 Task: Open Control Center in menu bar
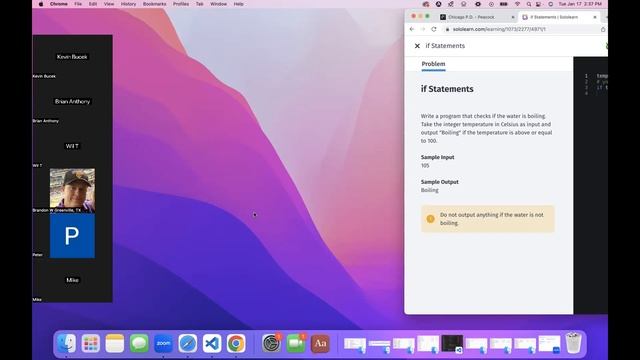(x=538, y=4)
